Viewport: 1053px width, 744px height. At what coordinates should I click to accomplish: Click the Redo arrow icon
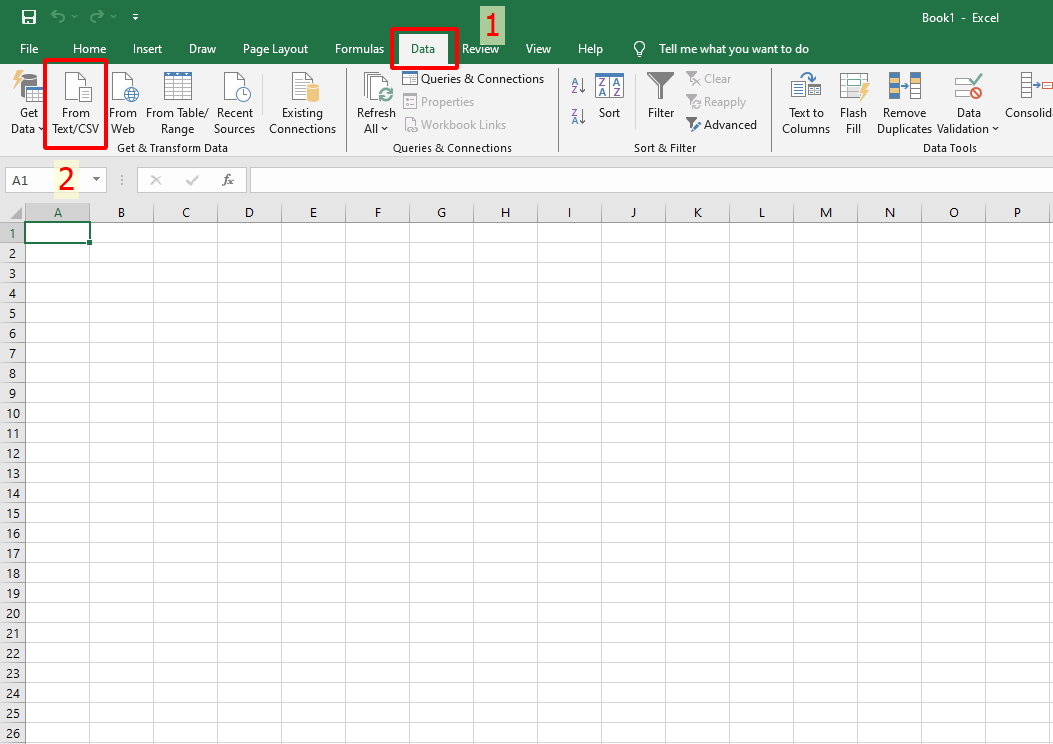(97, 17)
